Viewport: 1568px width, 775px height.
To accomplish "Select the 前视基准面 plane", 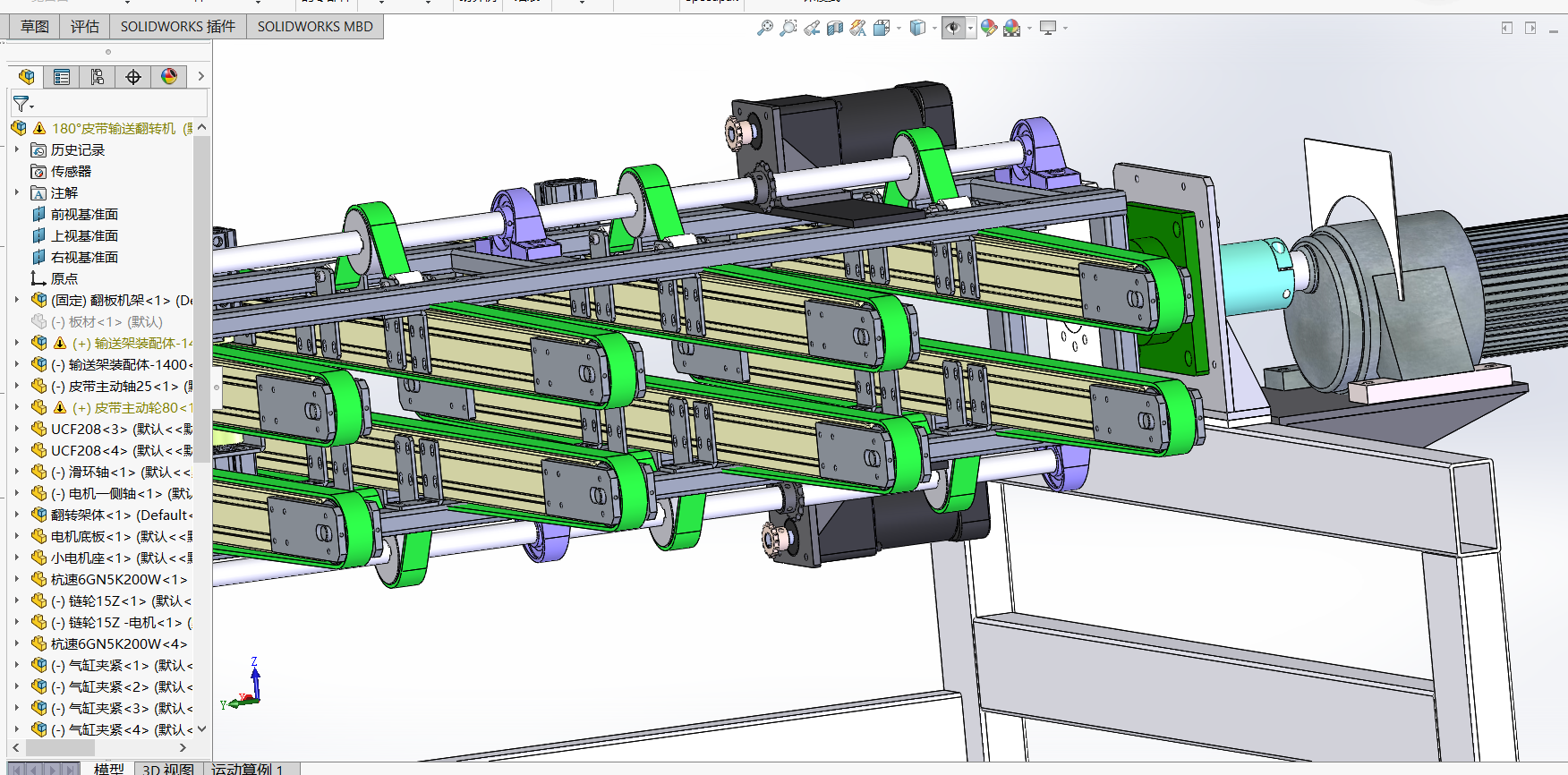I will coord(84,215).
